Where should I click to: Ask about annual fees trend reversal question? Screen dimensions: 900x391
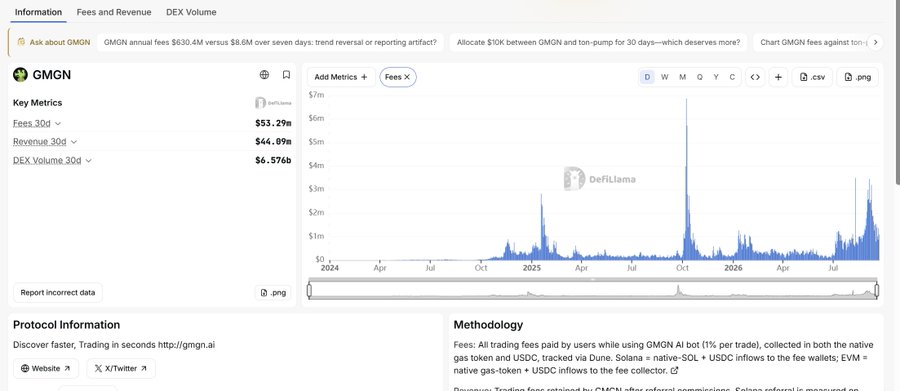coord(270,42)
